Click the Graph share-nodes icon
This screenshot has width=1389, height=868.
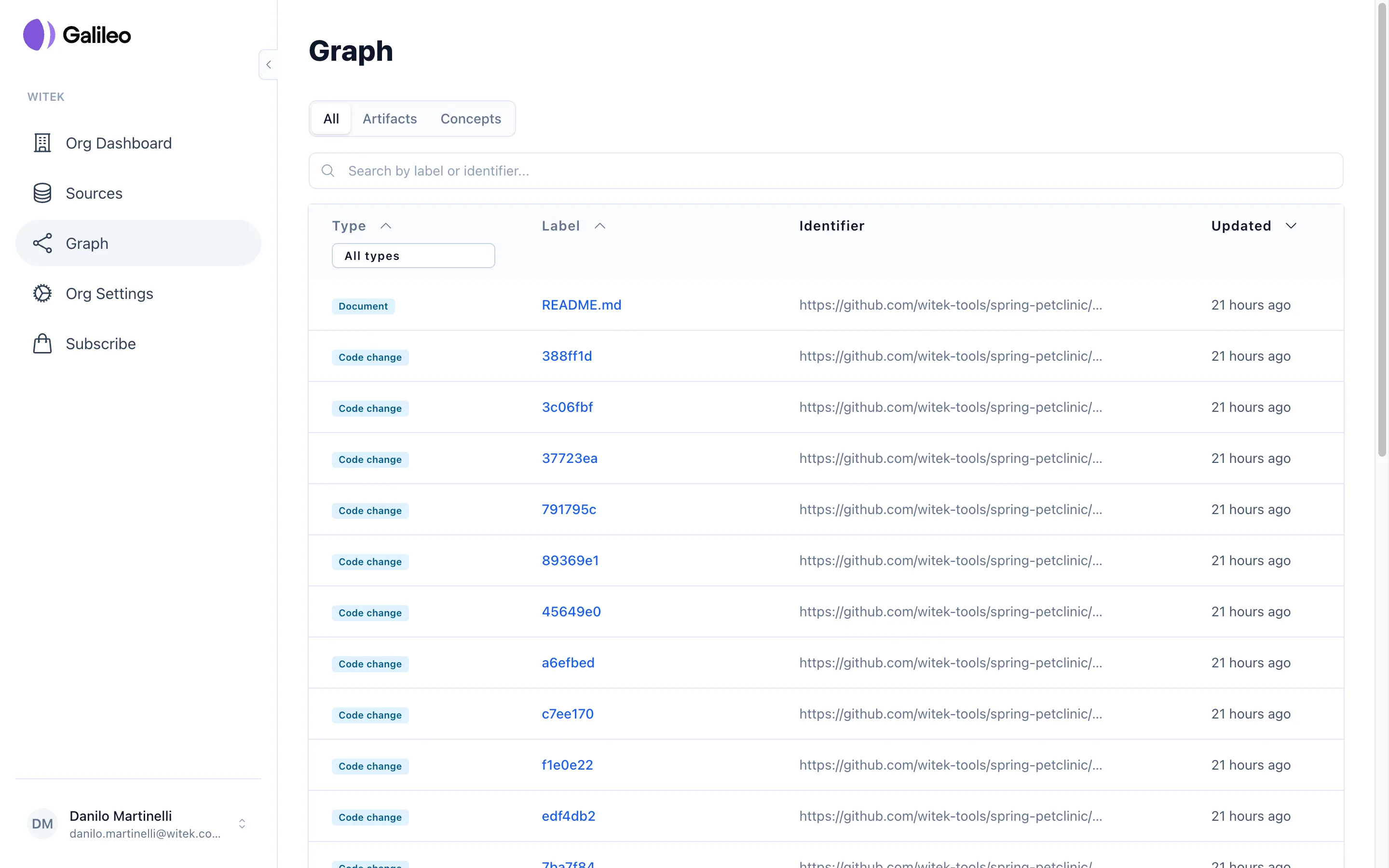[x=42, y=244]
